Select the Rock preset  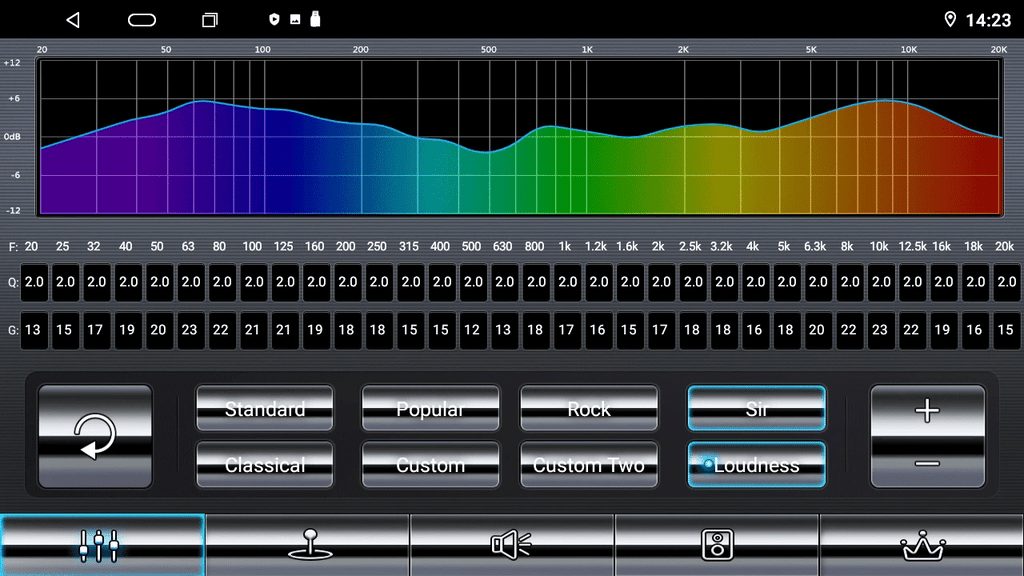click(589, 409)
